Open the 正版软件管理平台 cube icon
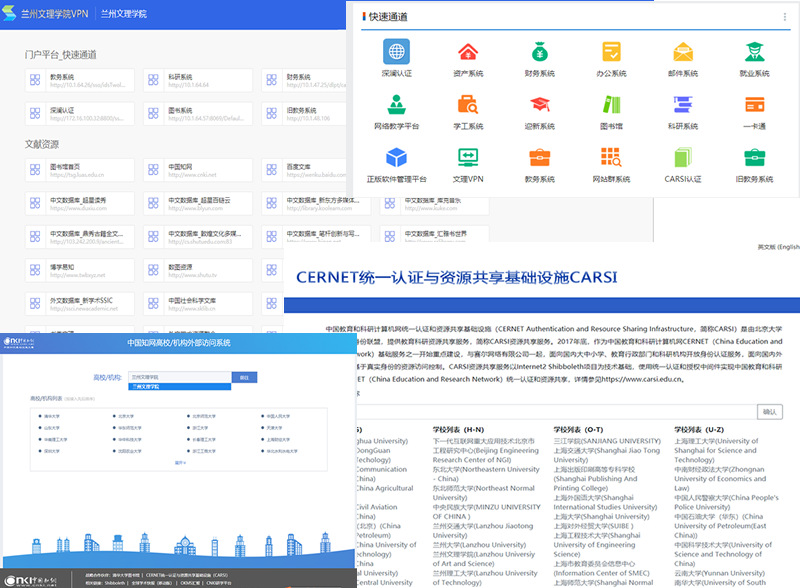Screen dimensions: 800x588 pos(396,157)
